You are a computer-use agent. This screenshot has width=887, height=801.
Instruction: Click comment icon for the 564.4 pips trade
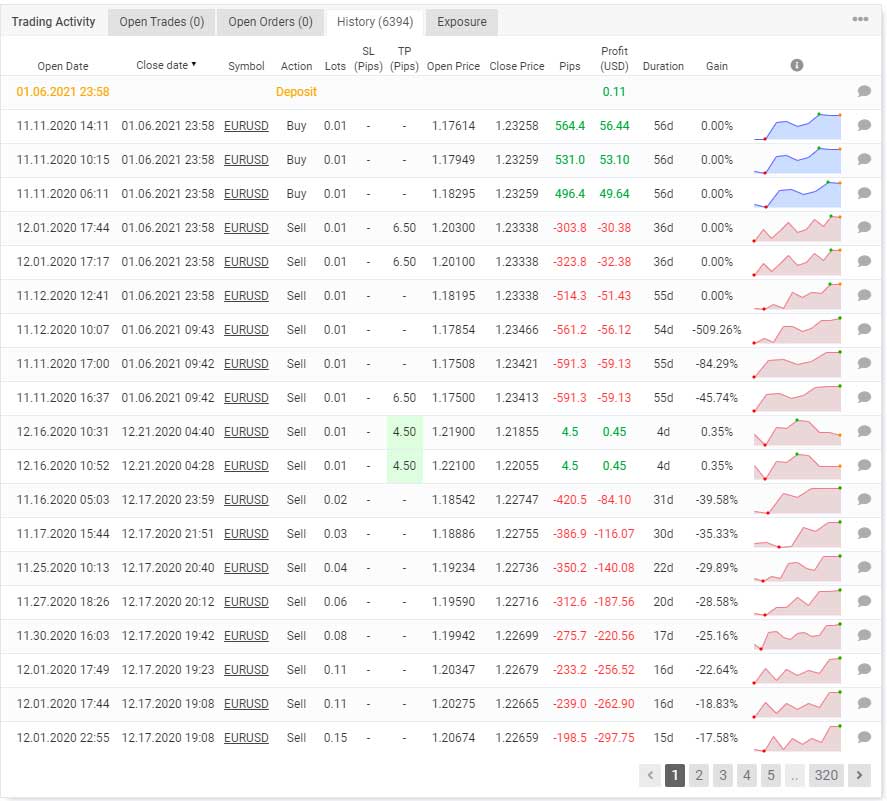coord(864,126)
